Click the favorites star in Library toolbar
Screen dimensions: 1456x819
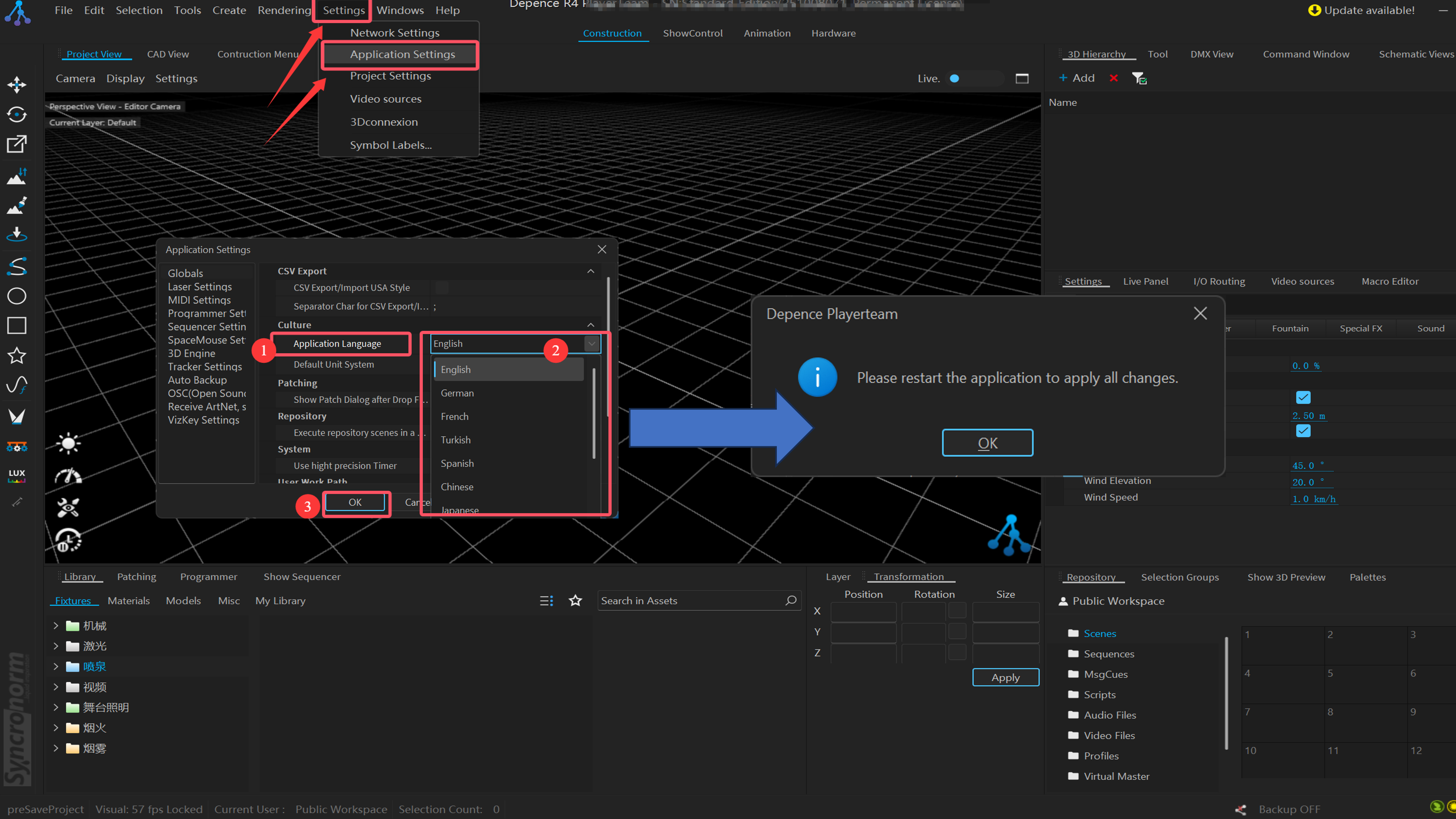[575, 601]
